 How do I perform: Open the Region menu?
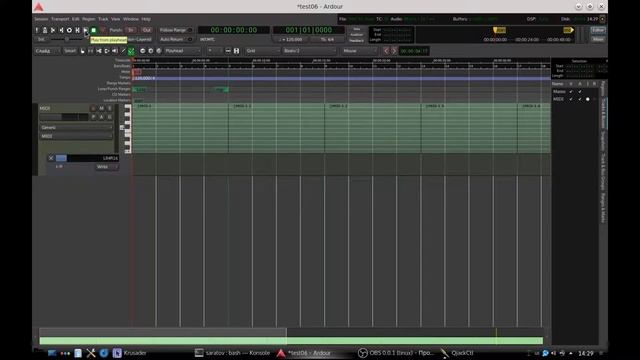click(89, 19)
